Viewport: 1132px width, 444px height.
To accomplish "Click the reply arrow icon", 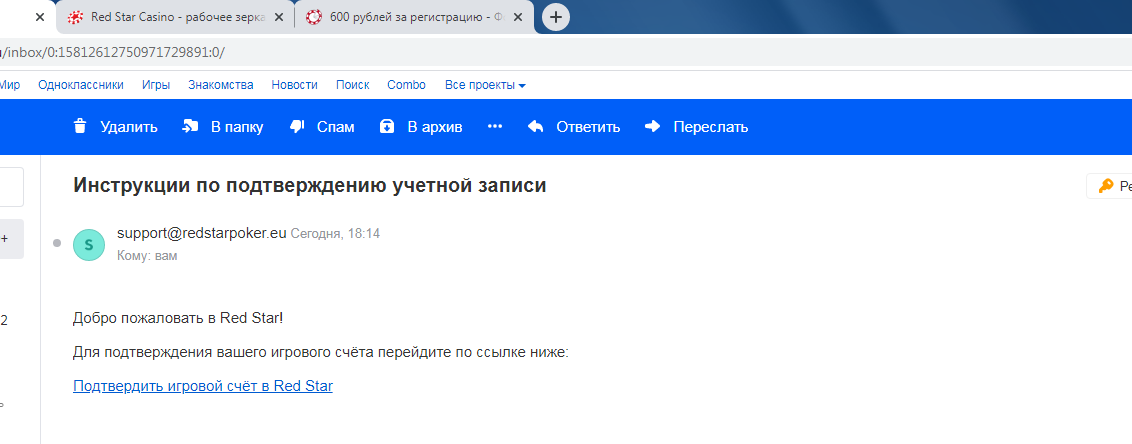I will click(535, 127).
